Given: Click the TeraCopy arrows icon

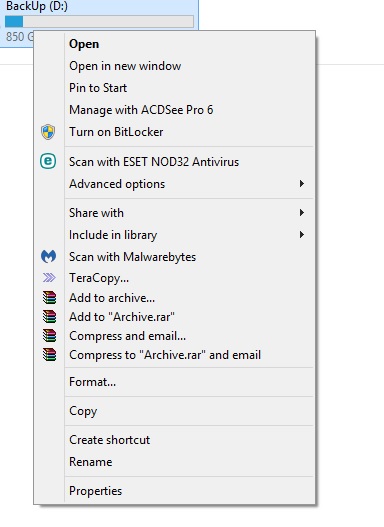Looking at the screenshot, I should tap(49, 278).
